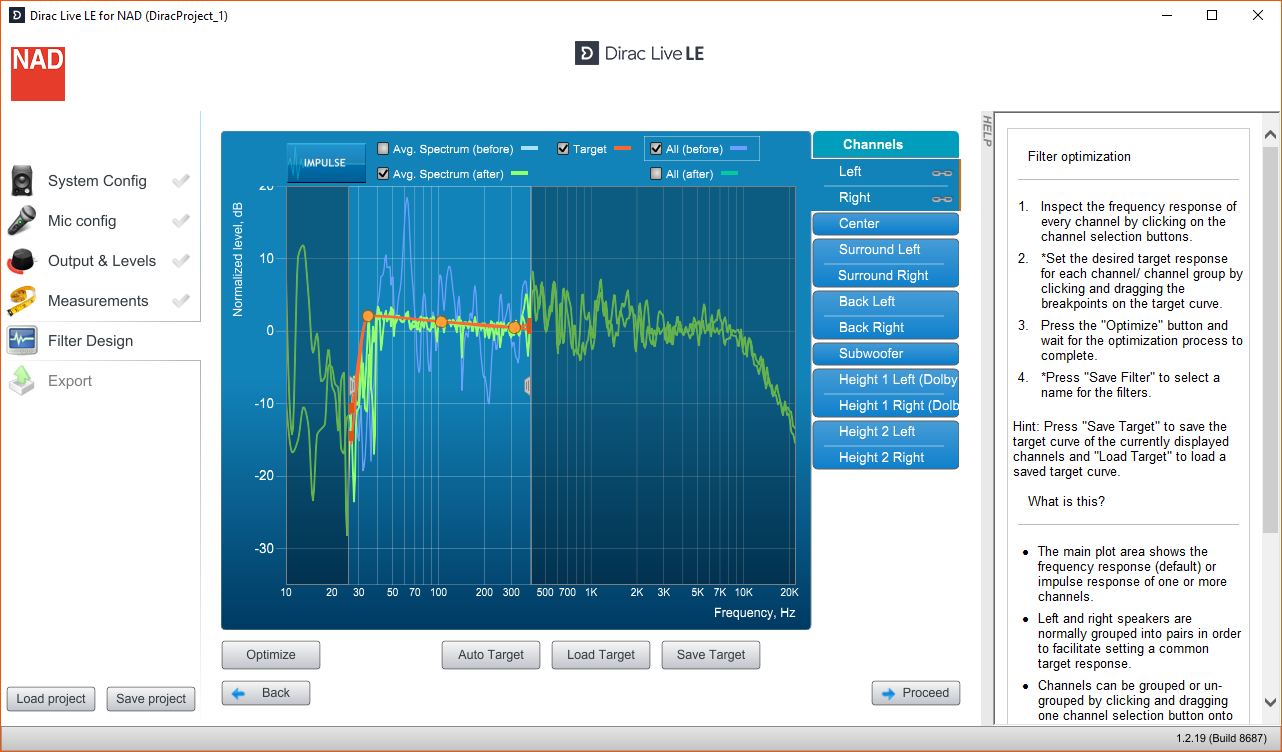Screen dimensions: 1282x752
Task: Click the orange target breakpoint near 300 Hz
Action: (x=514, y=328)
